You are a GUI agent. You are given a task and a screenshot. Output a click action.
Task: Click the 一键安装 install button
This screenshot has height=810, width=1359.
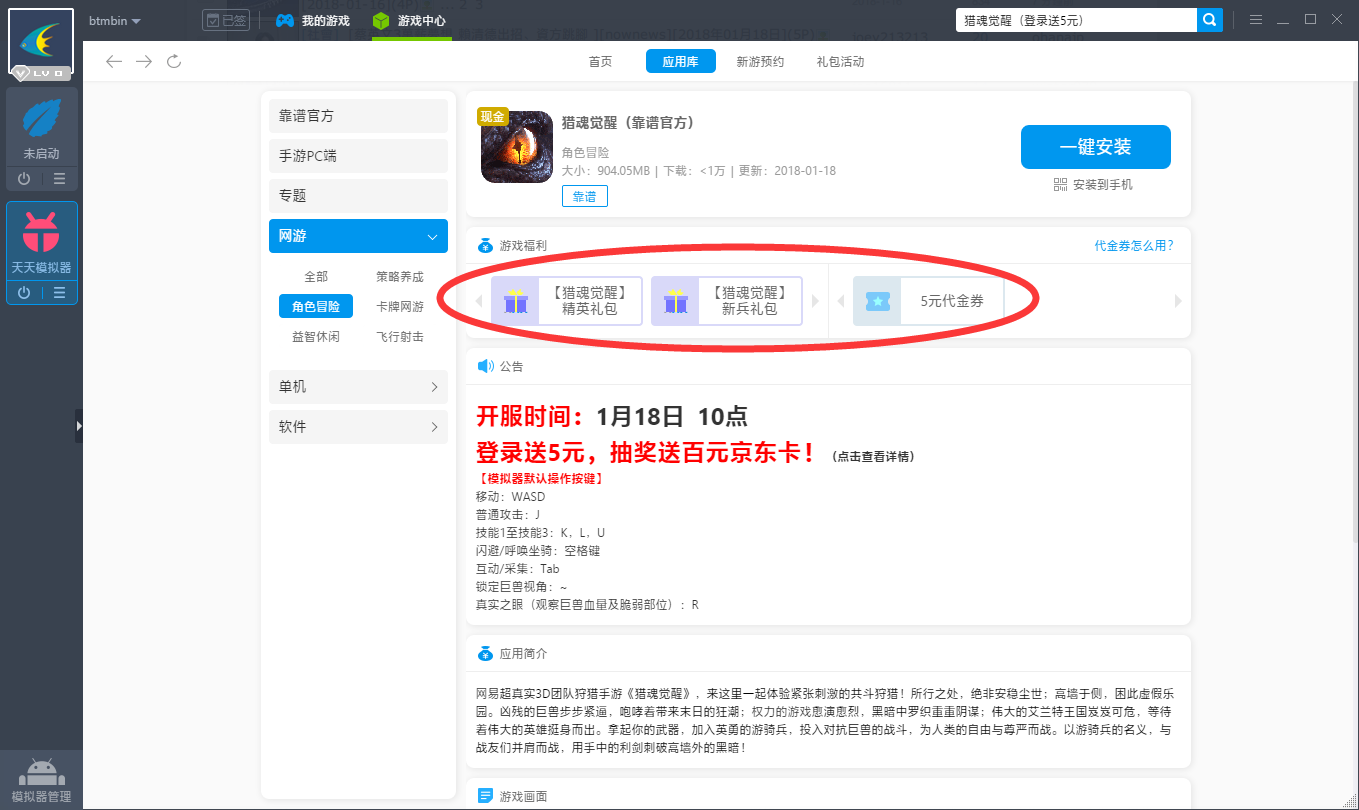(x=1095, y=147)
